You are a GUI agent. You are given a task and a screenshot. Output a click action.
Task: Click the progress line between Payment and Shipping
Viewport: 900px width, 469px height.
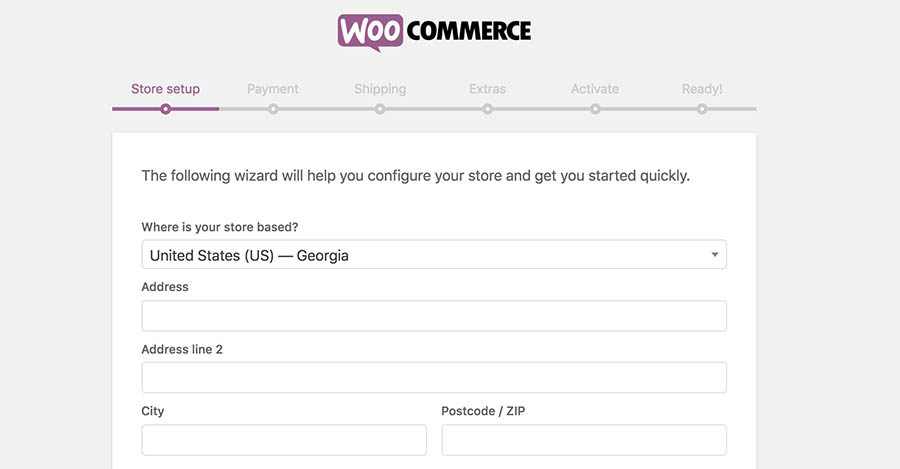pyautogui.click(x=326, y=109)
